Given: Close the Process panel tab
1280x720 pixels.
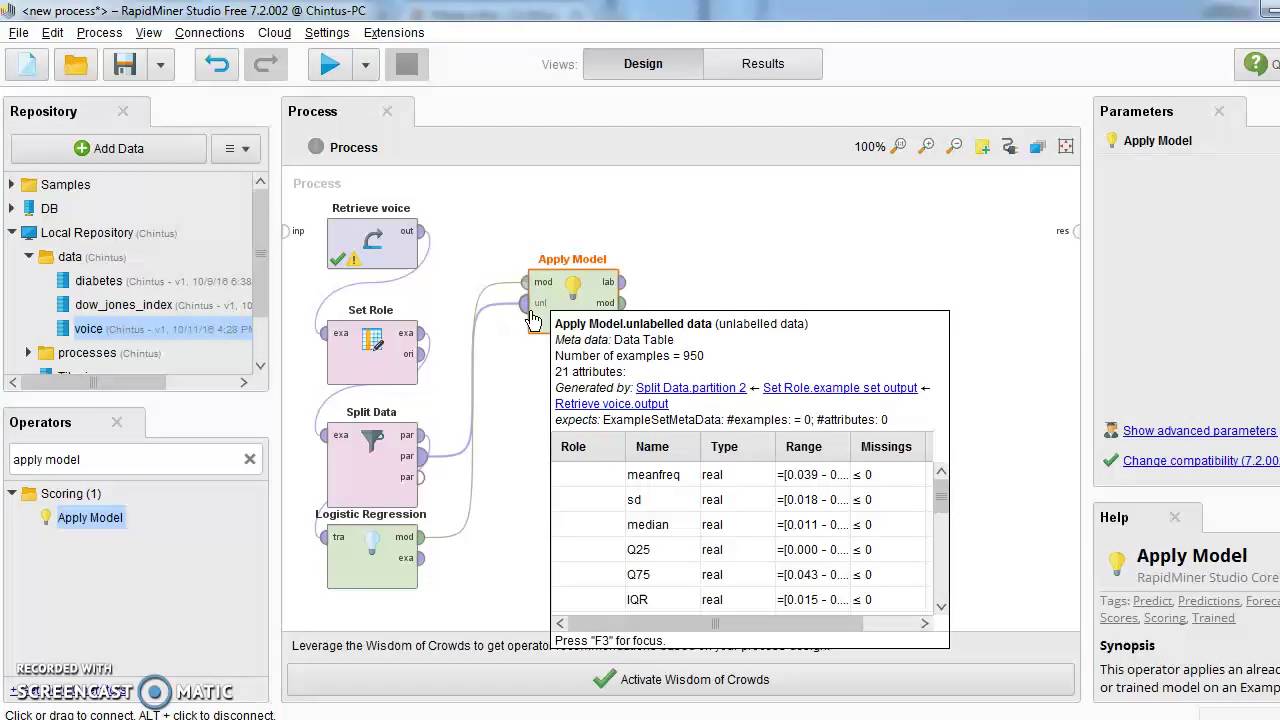Looking at the screenshot, I should 387,111.
